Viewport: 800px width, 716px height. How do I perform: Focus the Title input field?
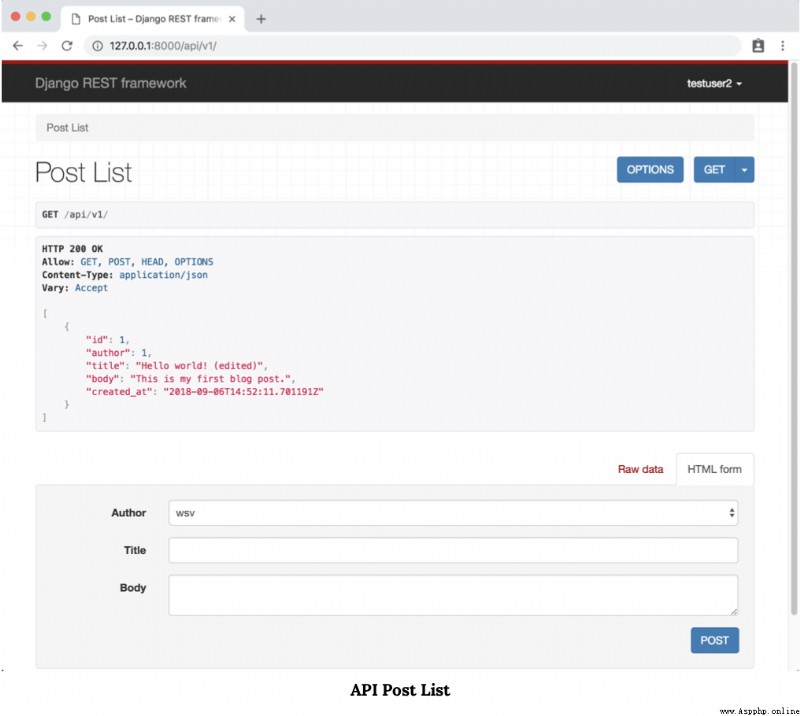click(453, 550)
